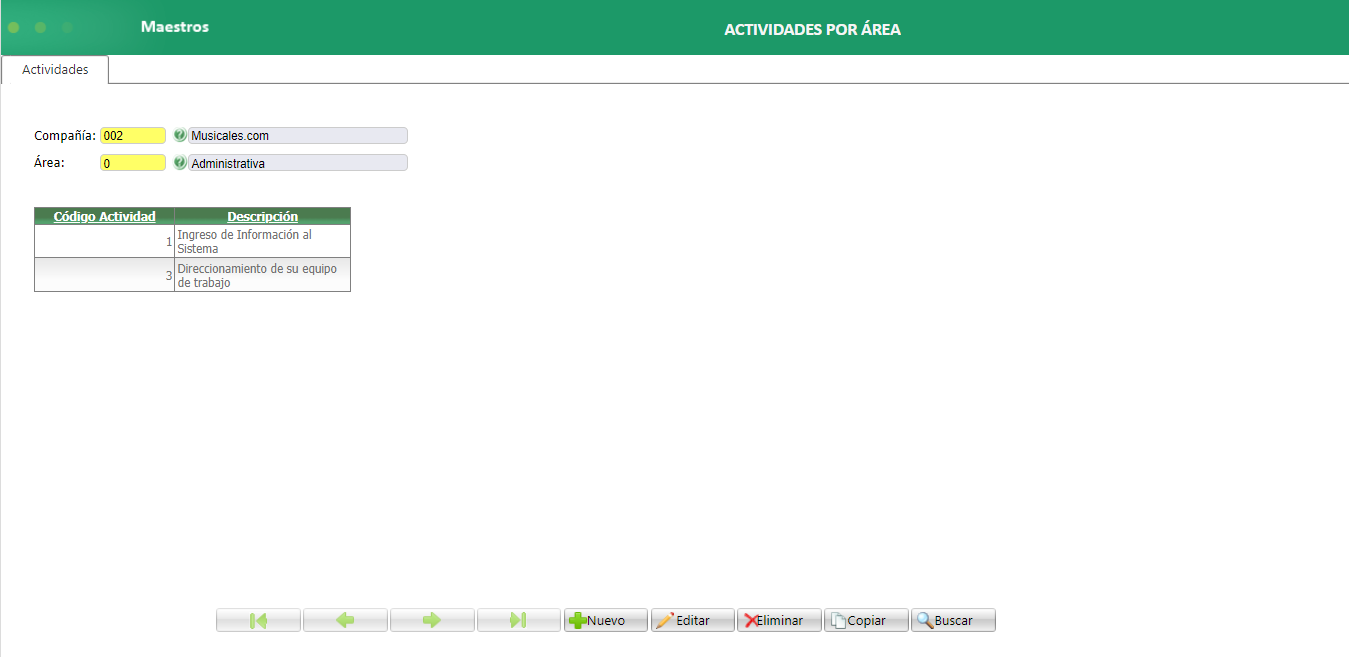Sort by Código Actividad column header
The image size is (1349, 657).
pyautogui.click(x=104, y=216)
